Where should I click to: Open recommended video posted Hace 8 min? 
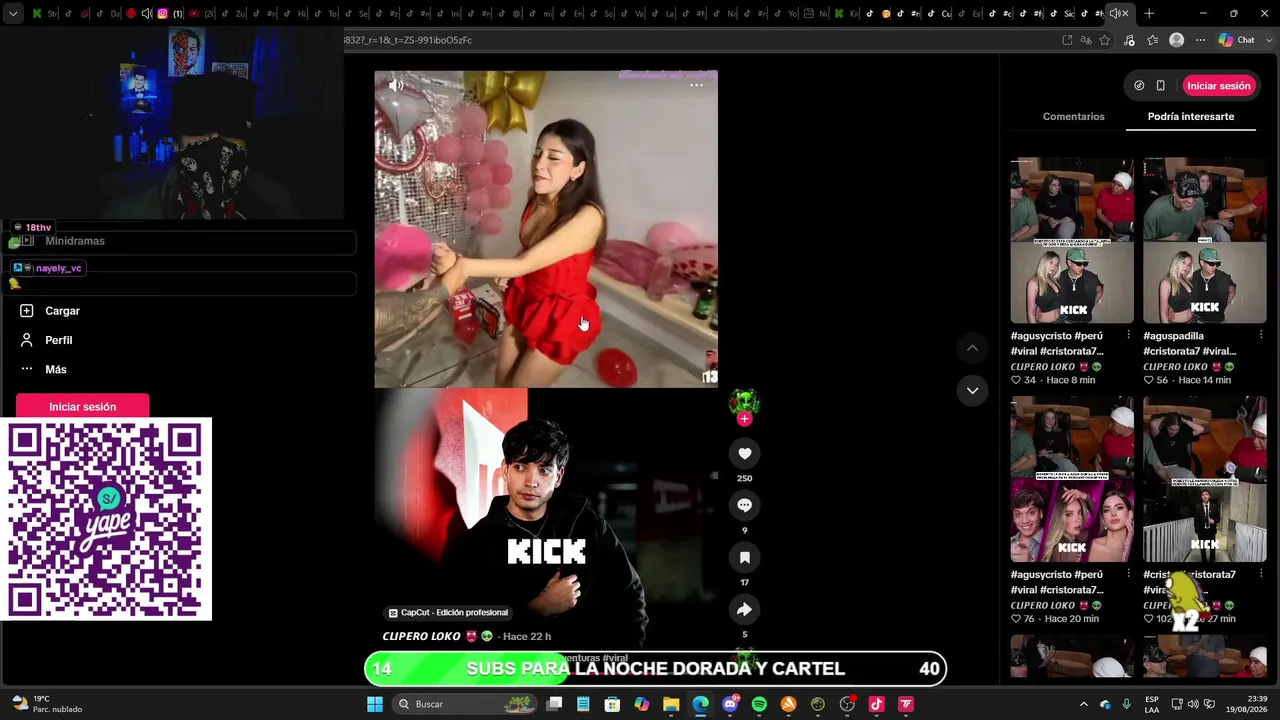1072,240
